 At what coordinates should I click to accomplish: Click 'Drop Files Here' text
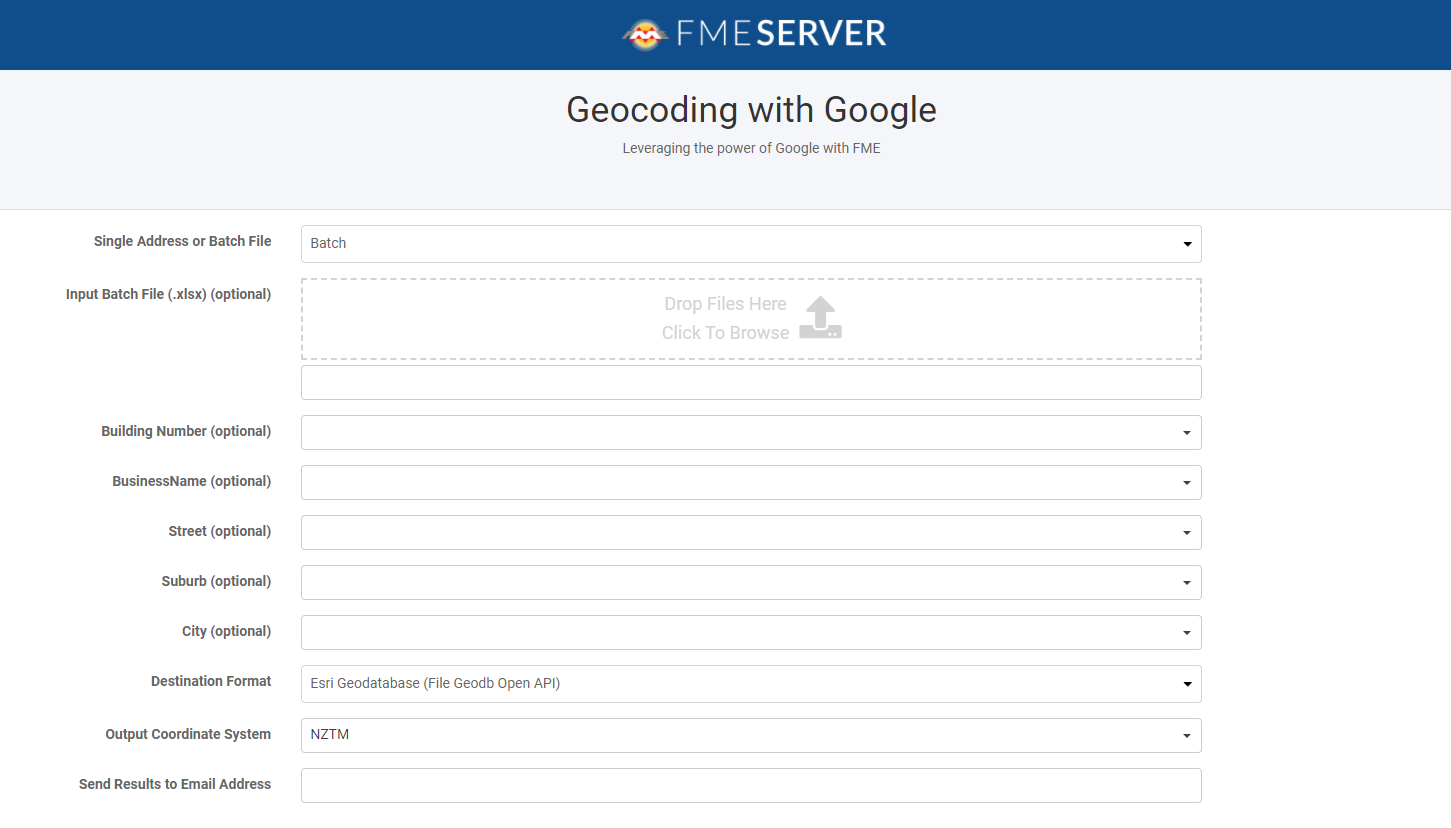[725, 304]
